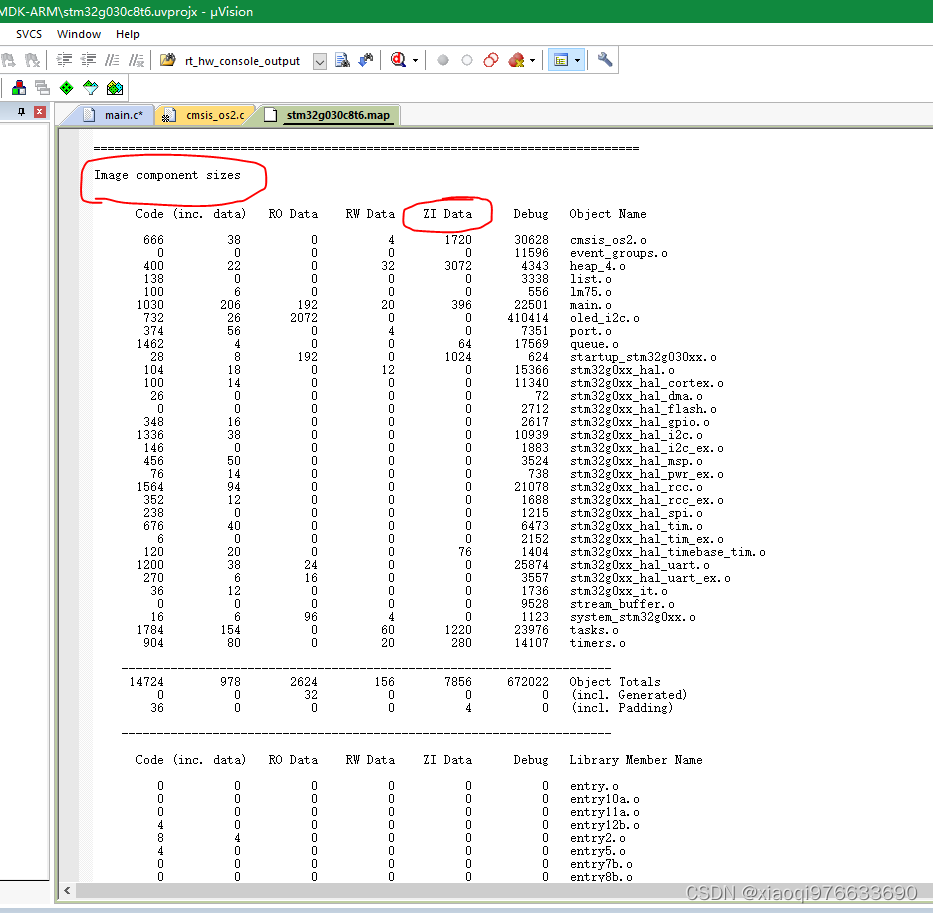Click the horizontal scrollbar left arrow

tap(67, 890)
